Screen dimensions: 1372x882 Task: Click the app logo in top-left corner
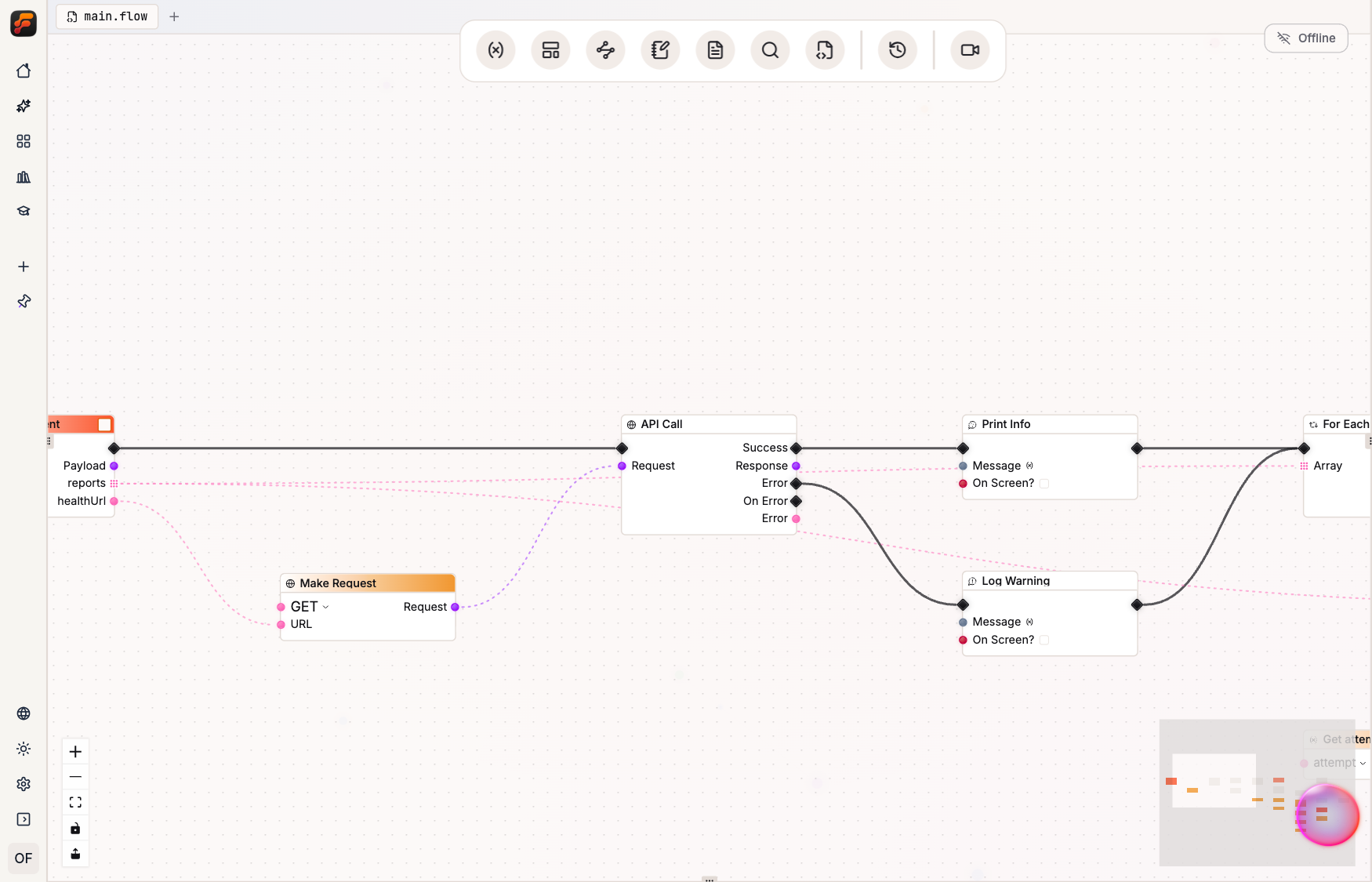click(24, 24)
